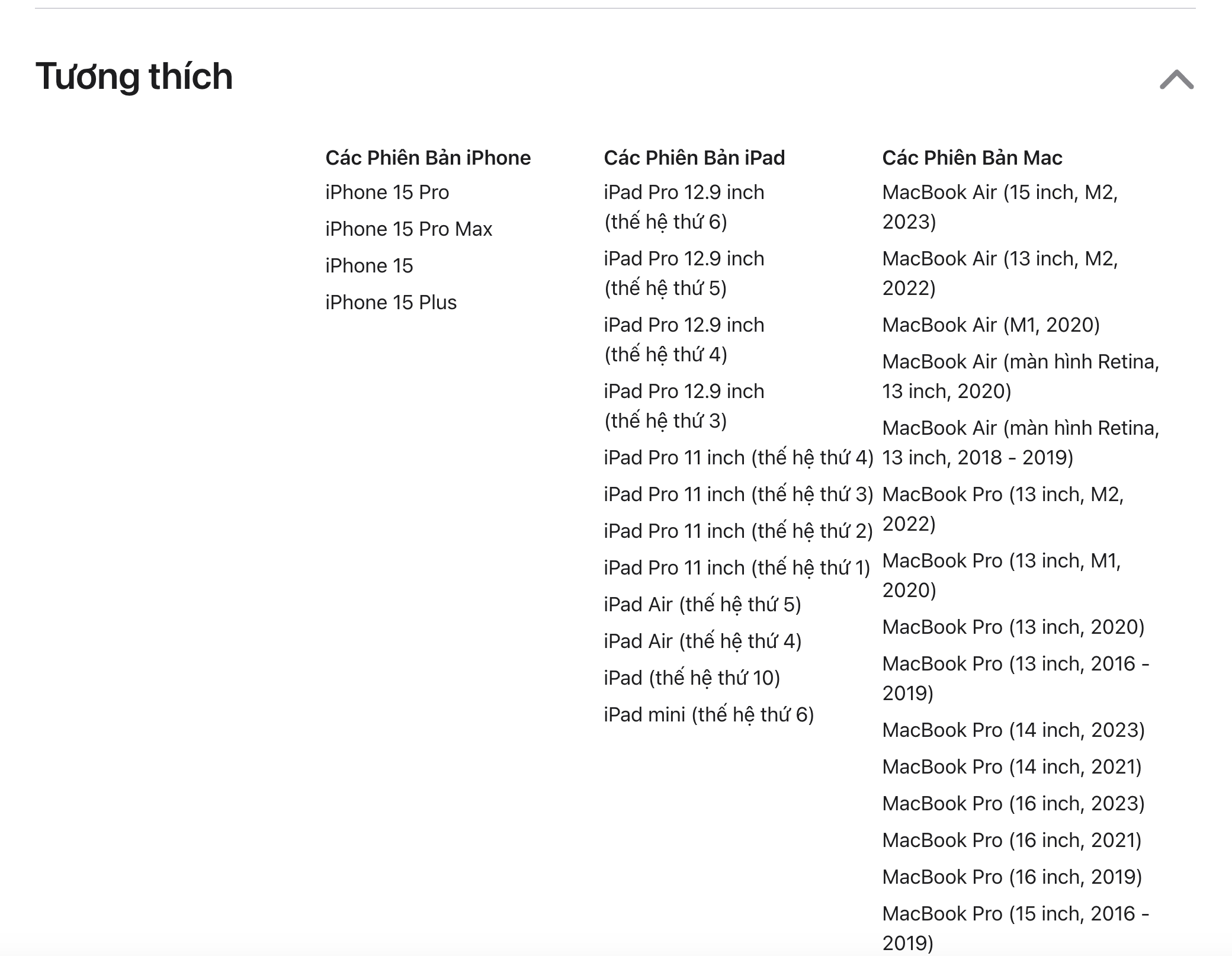
Task: Click iPad Air thế hệ thứ 5
Action: 702,605
